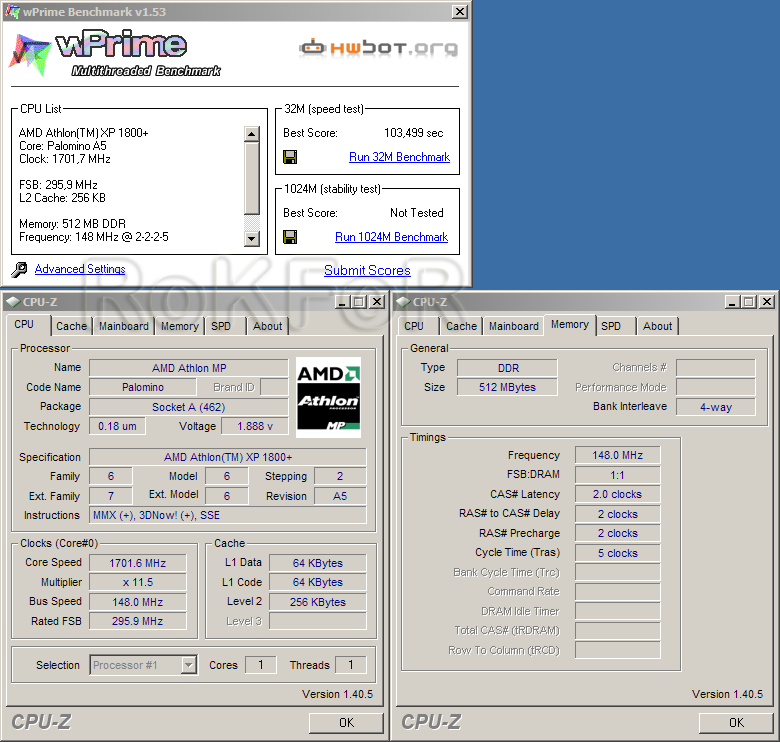Screen dimensions: 780x742
Task: Click OK in the left CPU-Z window
Action: [x=346, y=723]
